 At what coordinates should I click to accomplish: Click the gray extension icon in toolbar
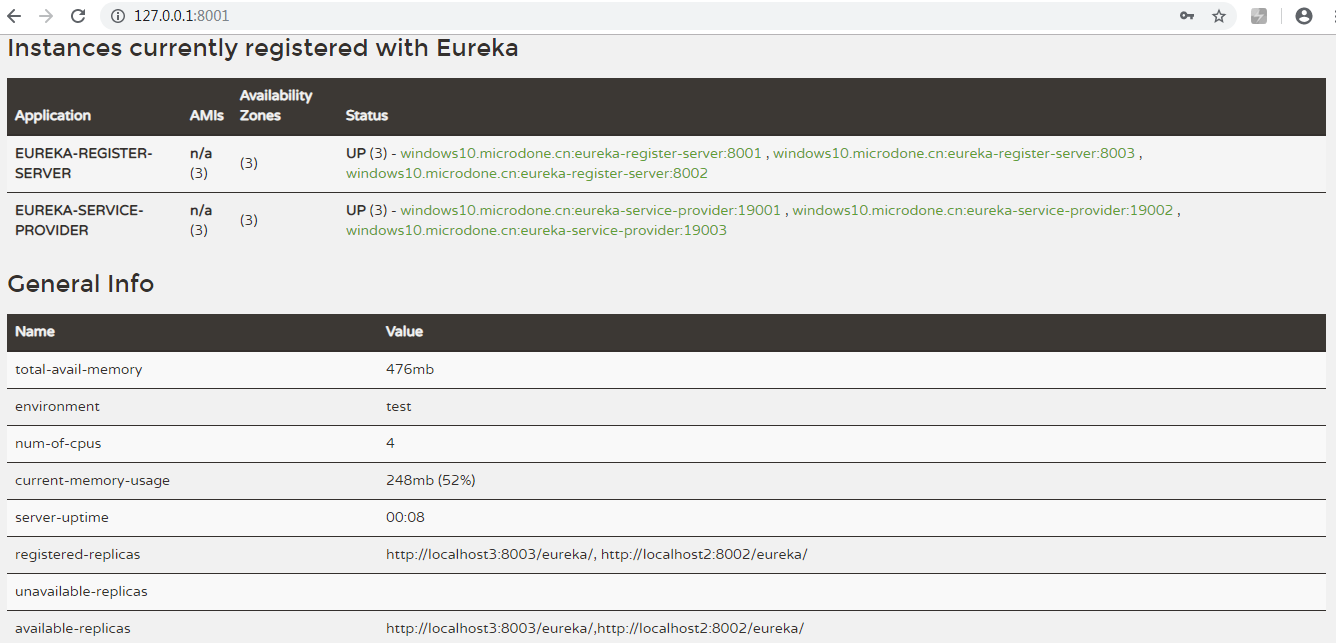[x=1260, y=16]
